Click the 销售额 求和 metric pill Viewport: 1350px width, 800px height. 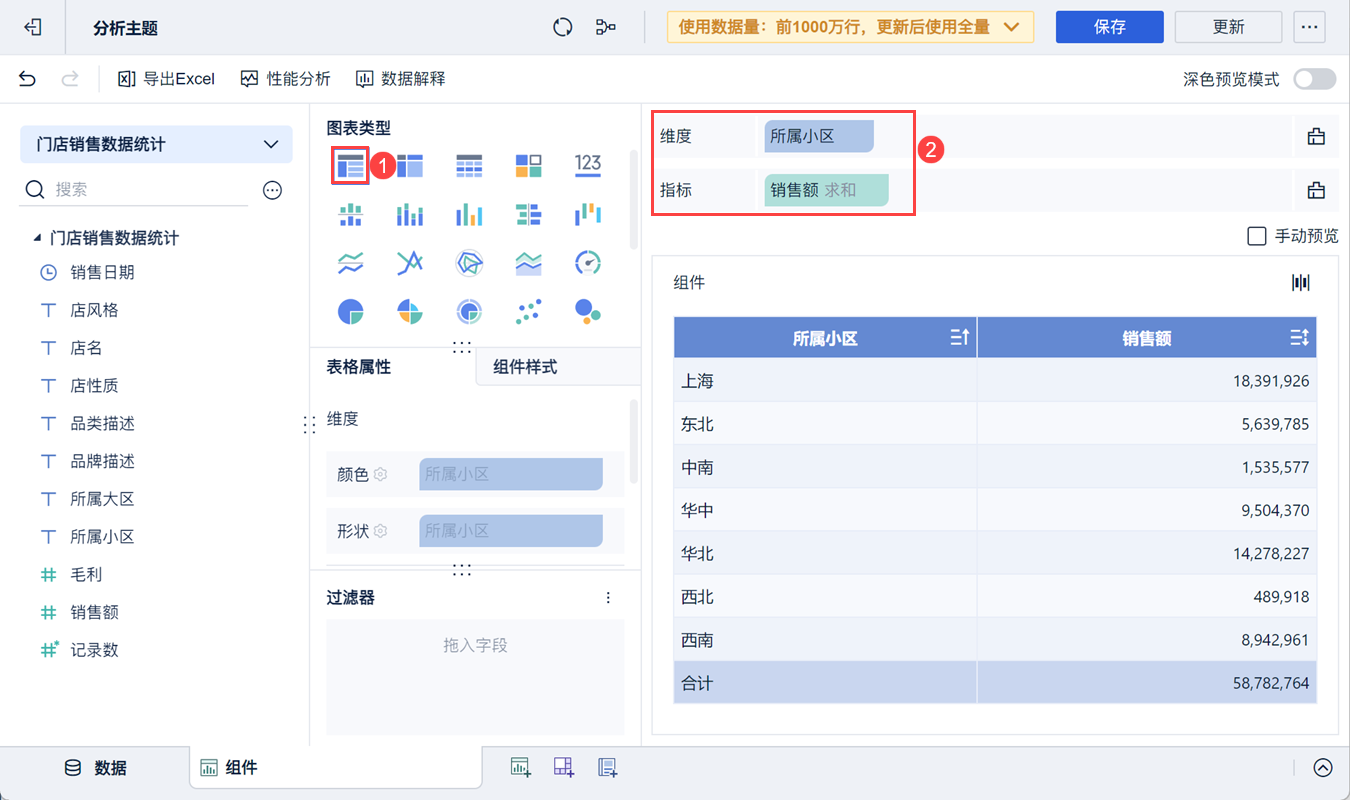(x=826, y=189)
